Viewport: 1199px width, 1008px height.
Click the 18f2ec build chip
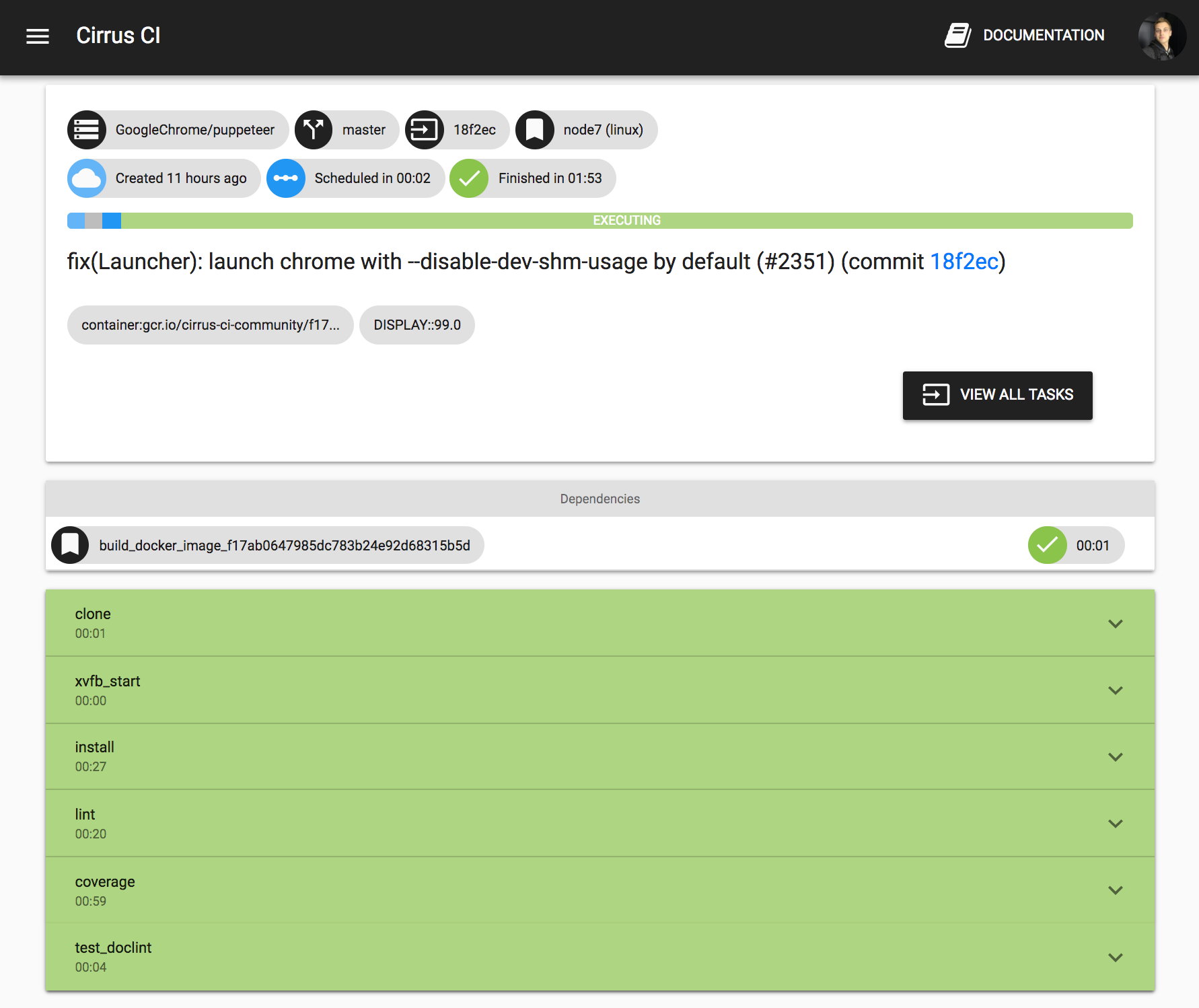tap(458, 130)
